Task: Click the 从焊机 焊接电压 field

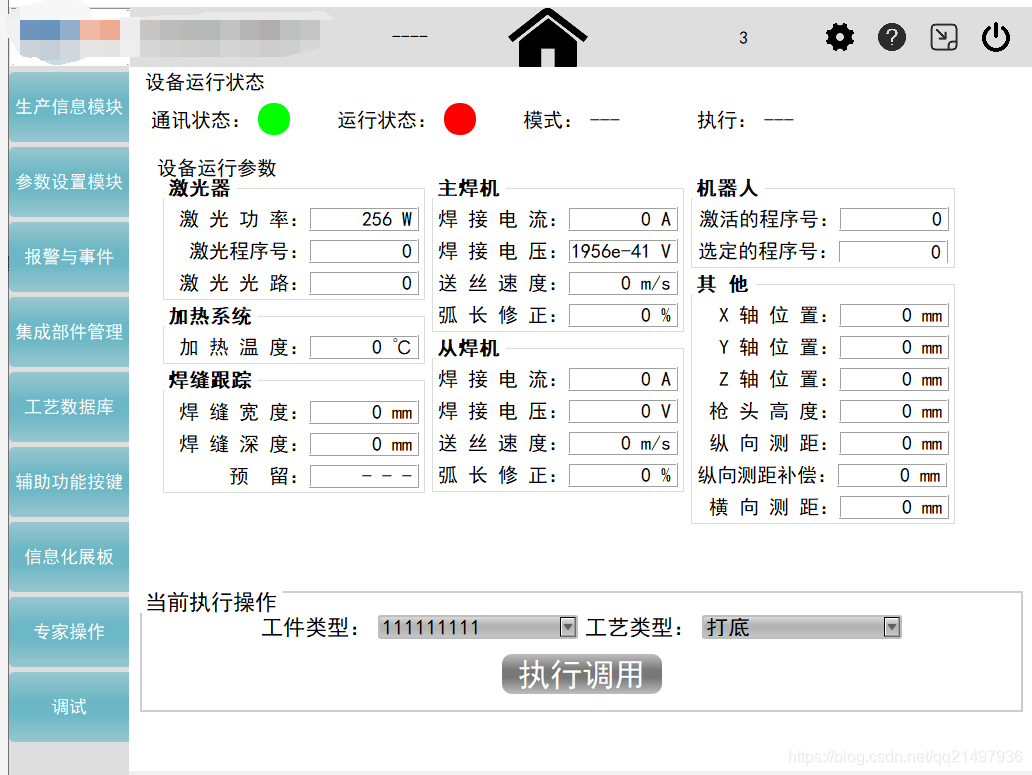Action: click(623, 412)
